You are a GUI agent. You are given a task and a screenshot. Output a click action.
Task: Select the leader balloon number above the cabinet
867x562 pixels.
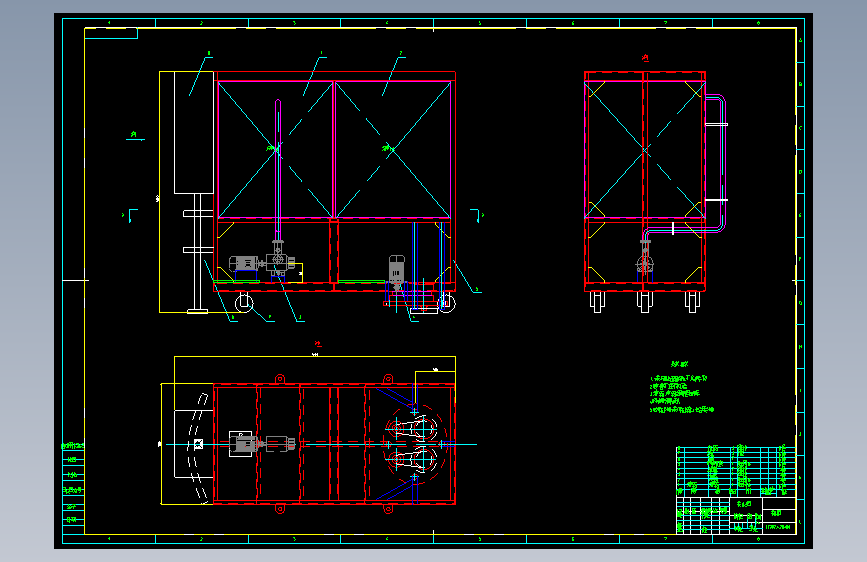209,54
